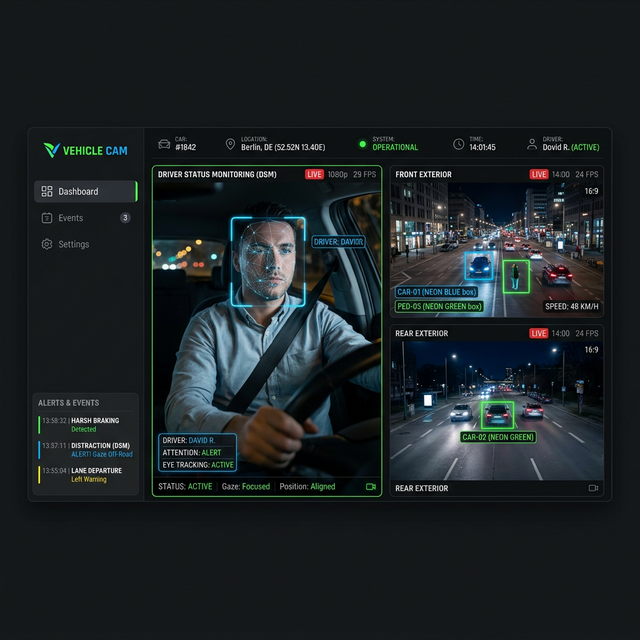Click the Events notification count badge
The width and height of the screenshot is (640, 640).
125,218
